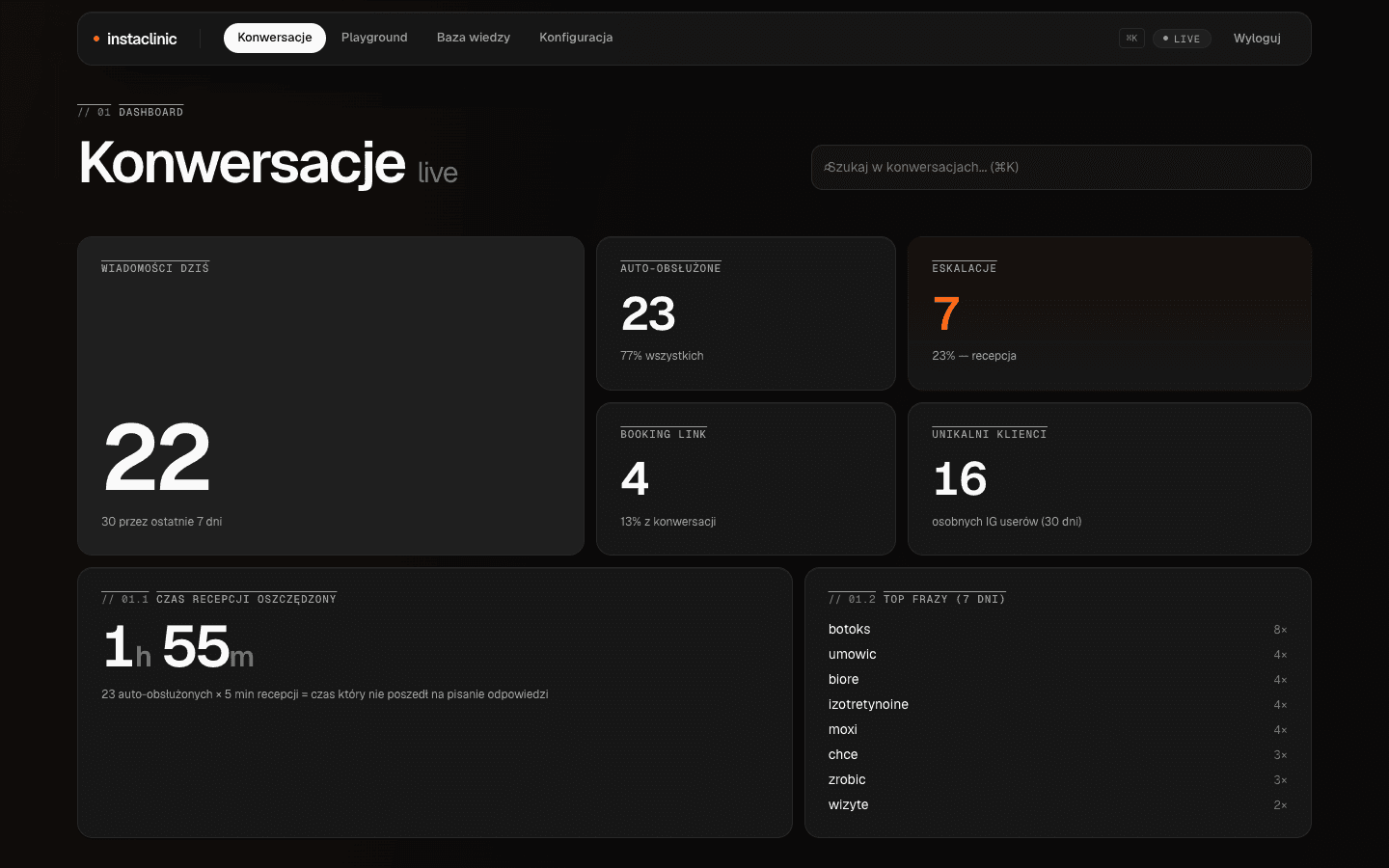Click '23% — recepcja' text
Screen dimensions: 1389x868
[x=974, y=356]
